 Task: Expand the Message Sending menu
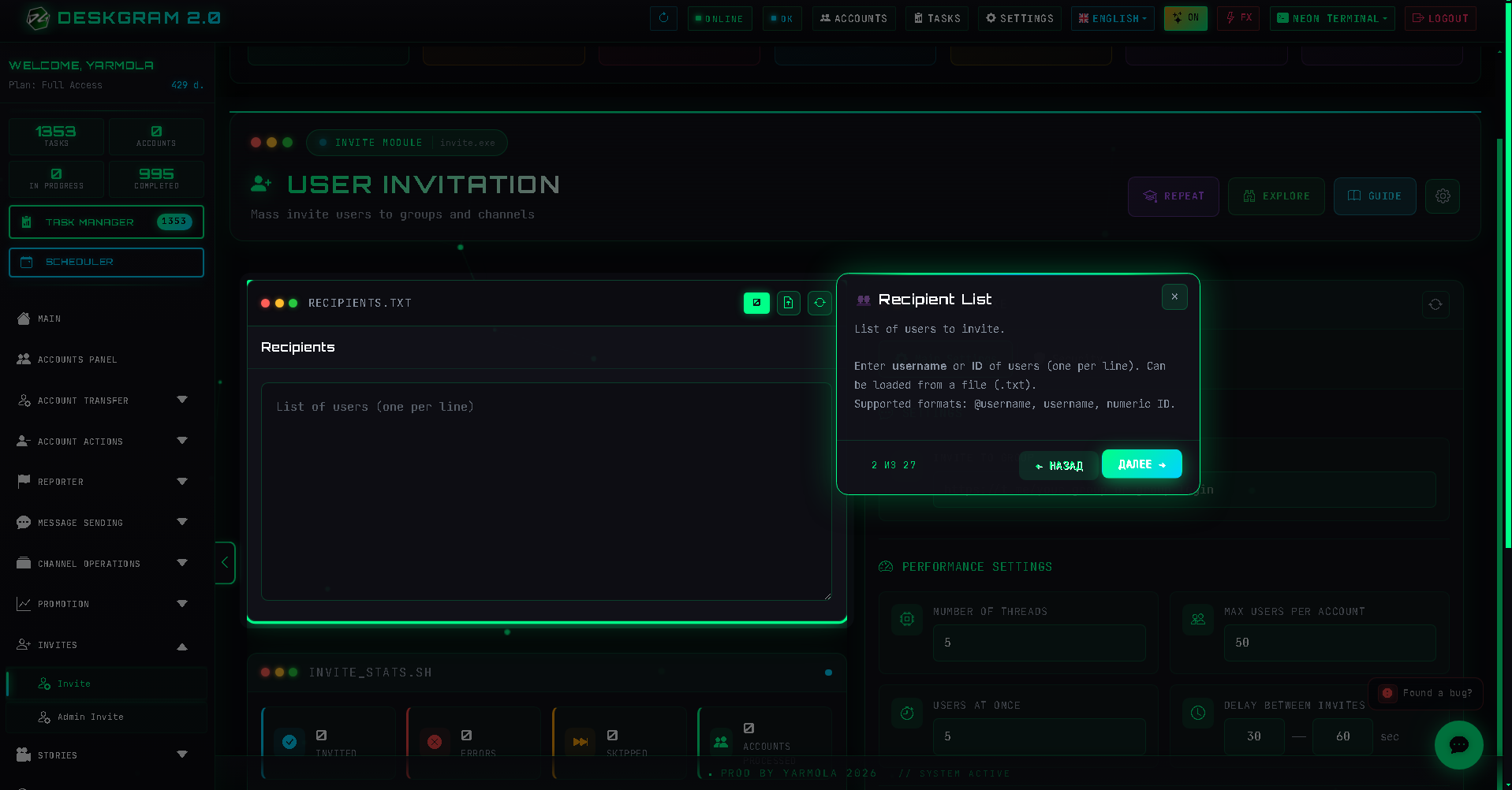(x=106, y=523)
